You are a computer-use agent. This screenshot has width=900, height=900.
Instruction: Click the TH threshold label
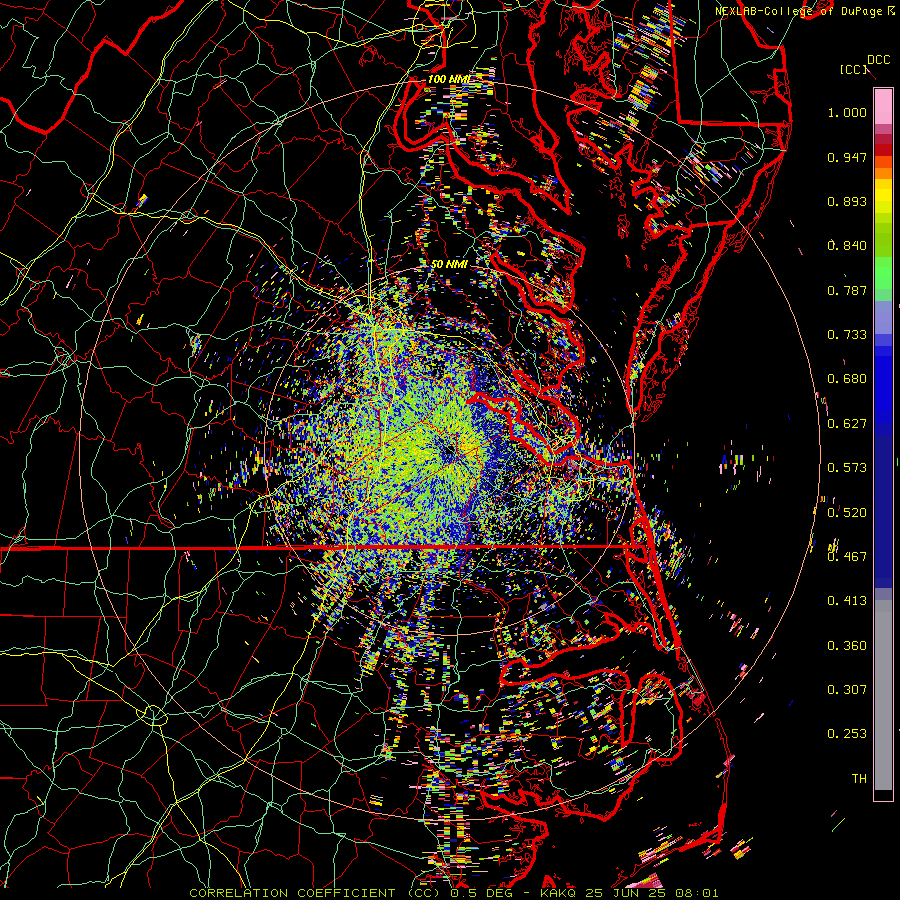(859, 779)
